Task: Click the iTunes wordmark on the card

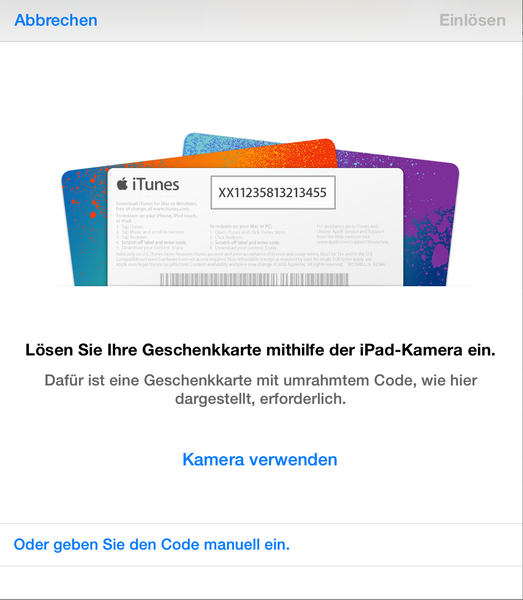Action: (x=156, y=185)
